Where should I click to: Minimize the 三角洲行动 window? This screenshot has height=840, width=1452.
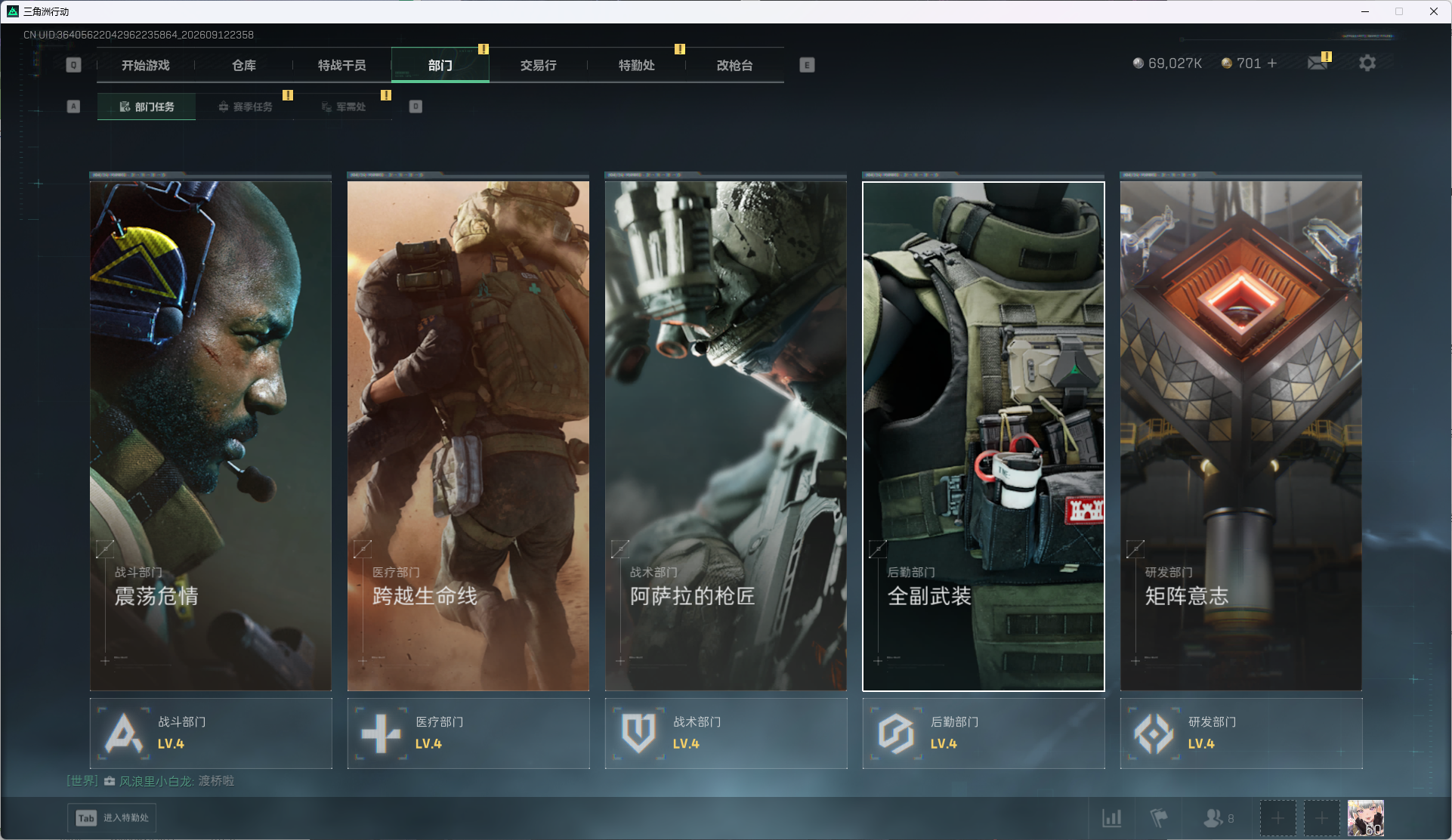pos(1365,11)
